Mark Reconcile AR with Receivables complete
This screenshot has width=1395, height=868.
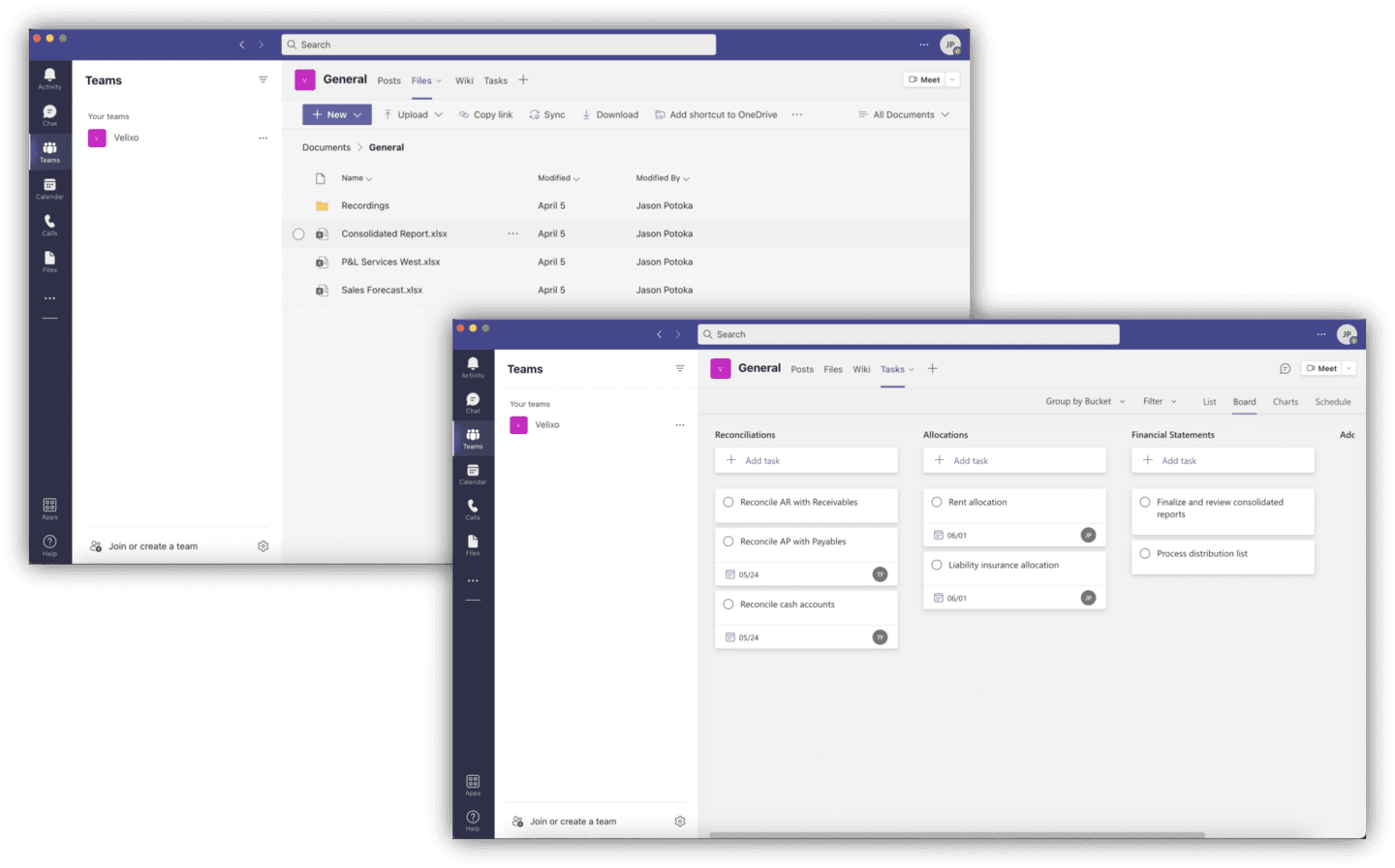728,502
